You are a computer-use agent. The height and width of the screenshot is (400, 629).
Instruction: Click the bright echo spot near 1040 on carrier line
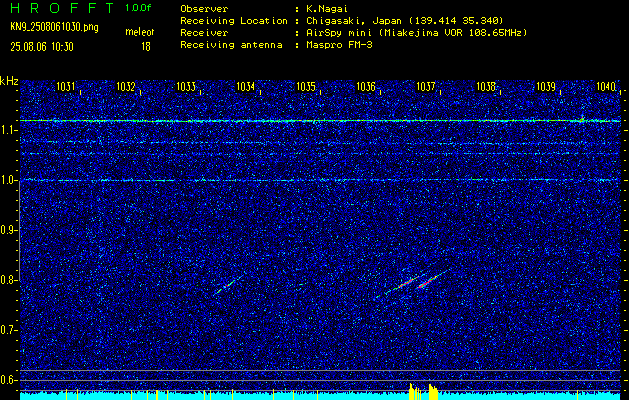582,119
